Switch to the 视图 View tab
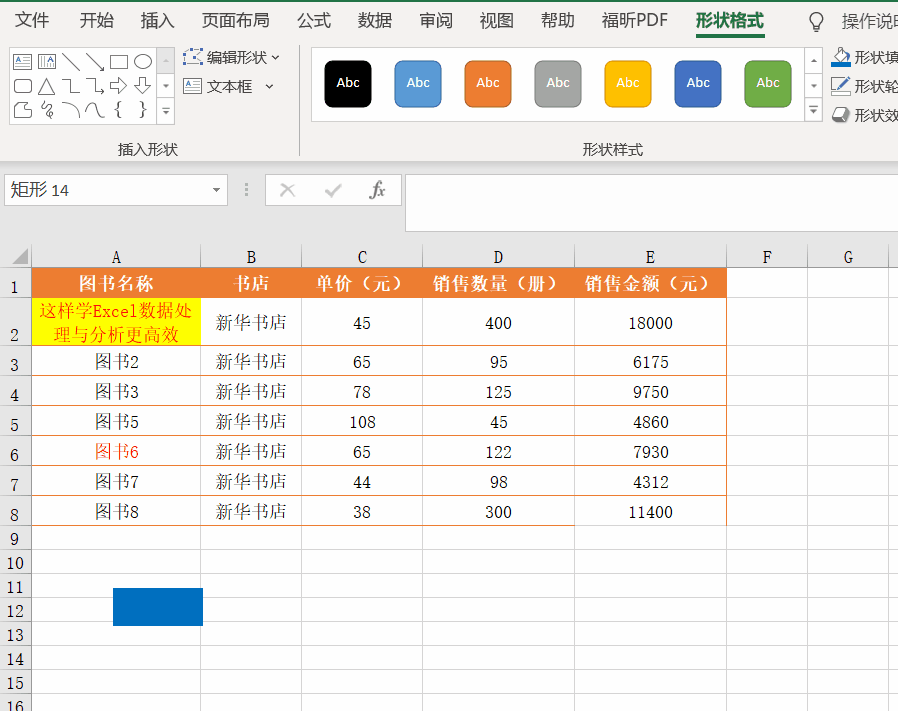 click(497, 21)
